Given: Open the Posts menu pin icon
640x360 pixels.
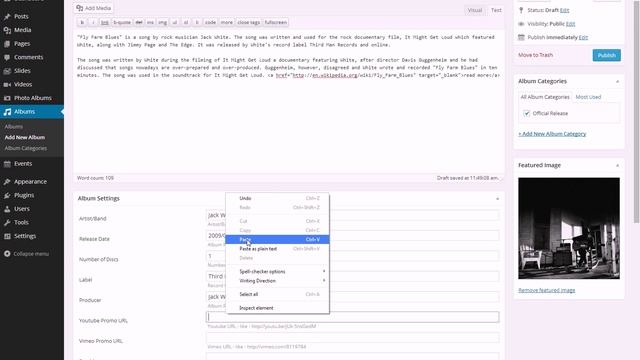Looking at the screenshot, I should pos(7,17).
